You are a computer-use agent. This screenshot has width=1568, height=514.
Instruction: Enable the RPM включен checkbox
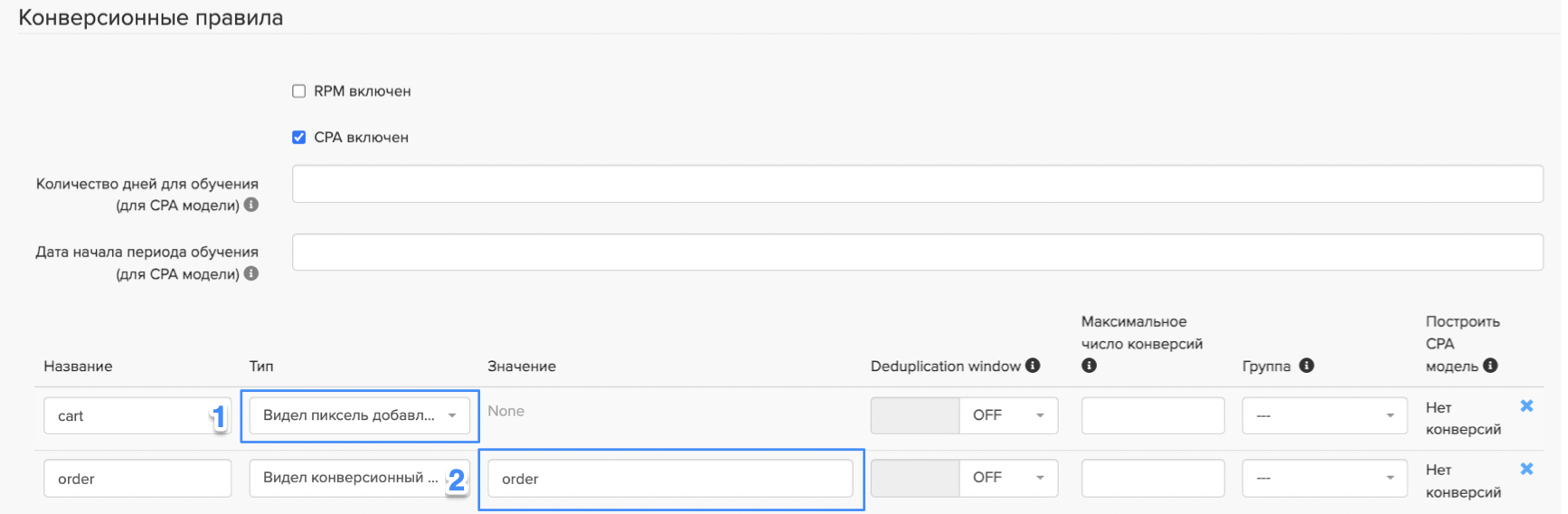299,91
